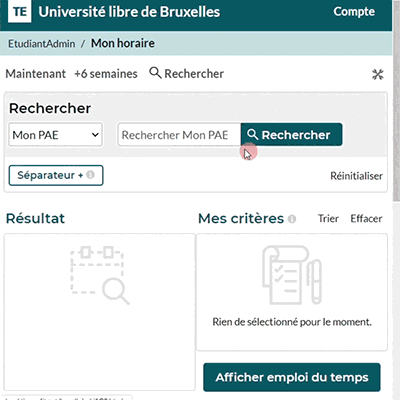The width and height of the screenshot is (400, 400).
Task: Open the Mon PAE dropdown
Action: point(56,135)
